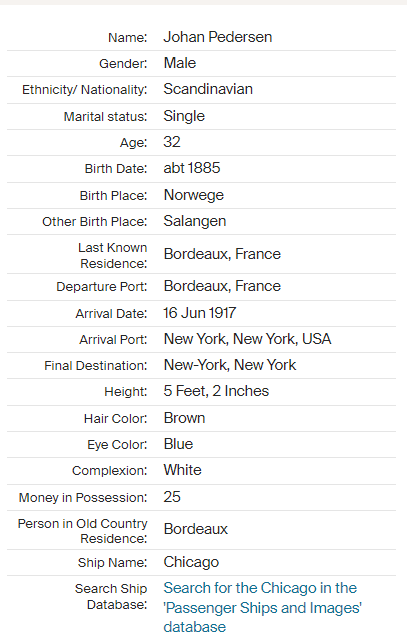This screenshot has height=642, width=407.
Task: Click the Ship Name value Chicago
Action: point(191,562)
